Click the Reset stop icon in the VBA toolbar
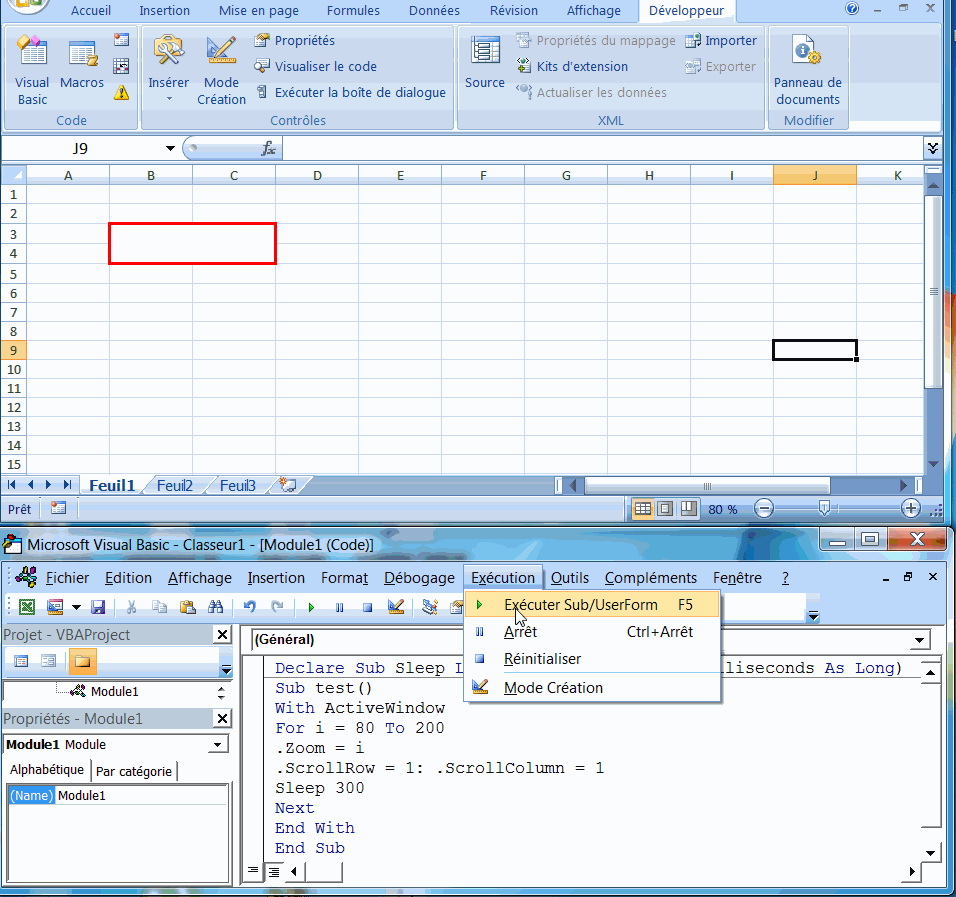This screenshot has height=897, width=956. click(x=367, y=607)
